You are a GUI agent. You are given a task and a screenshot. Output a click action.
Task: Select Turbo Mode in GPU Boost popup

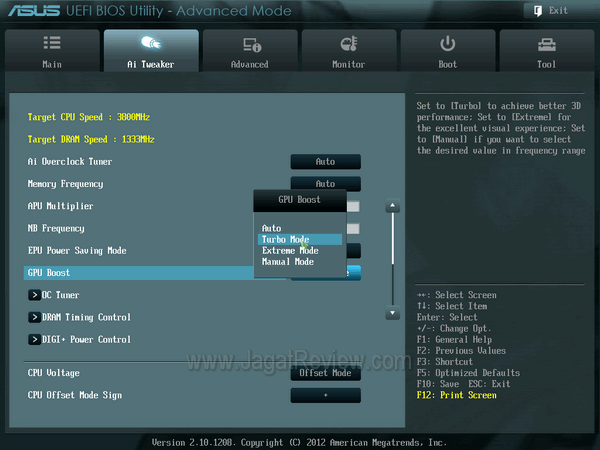(x=285, y=240)
